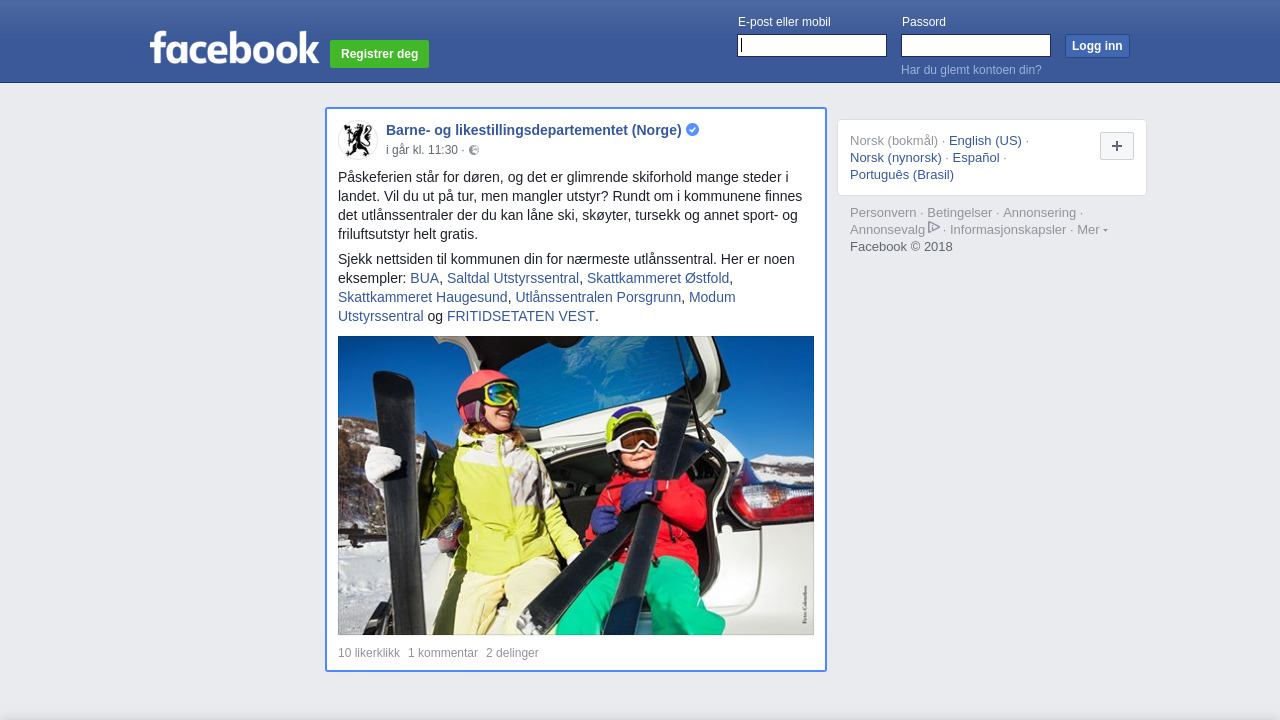Click the AdChoices triangle icon

[934, 228]
